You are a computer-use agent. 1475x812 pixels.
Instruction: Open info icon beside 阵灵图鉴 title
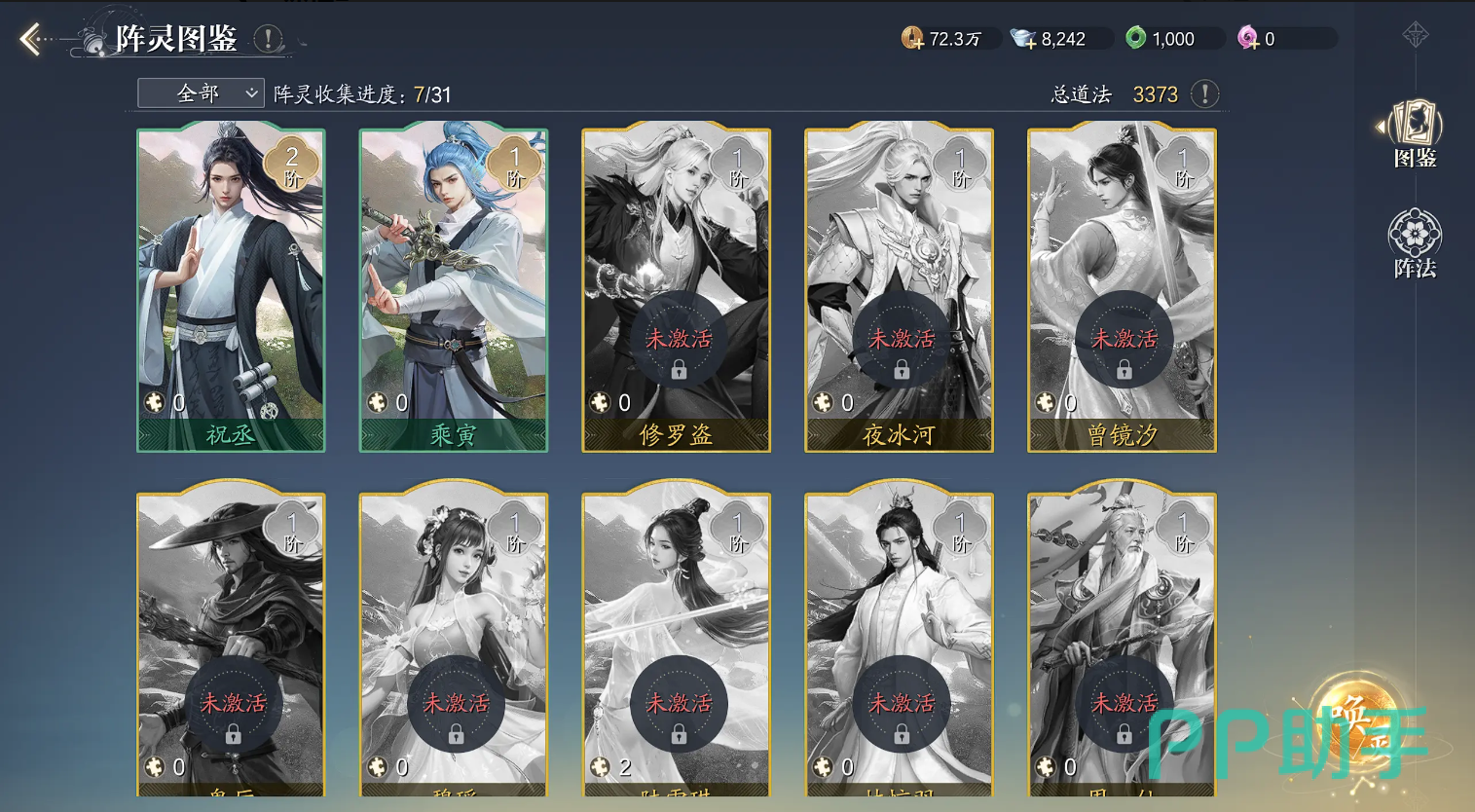pos(268,39)
